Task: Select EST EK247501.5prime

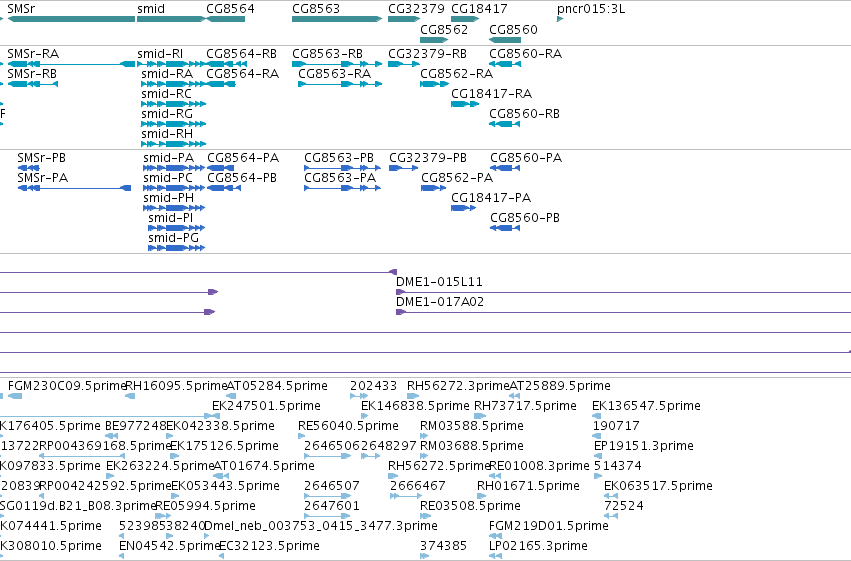Action: (x=266, y=406)
